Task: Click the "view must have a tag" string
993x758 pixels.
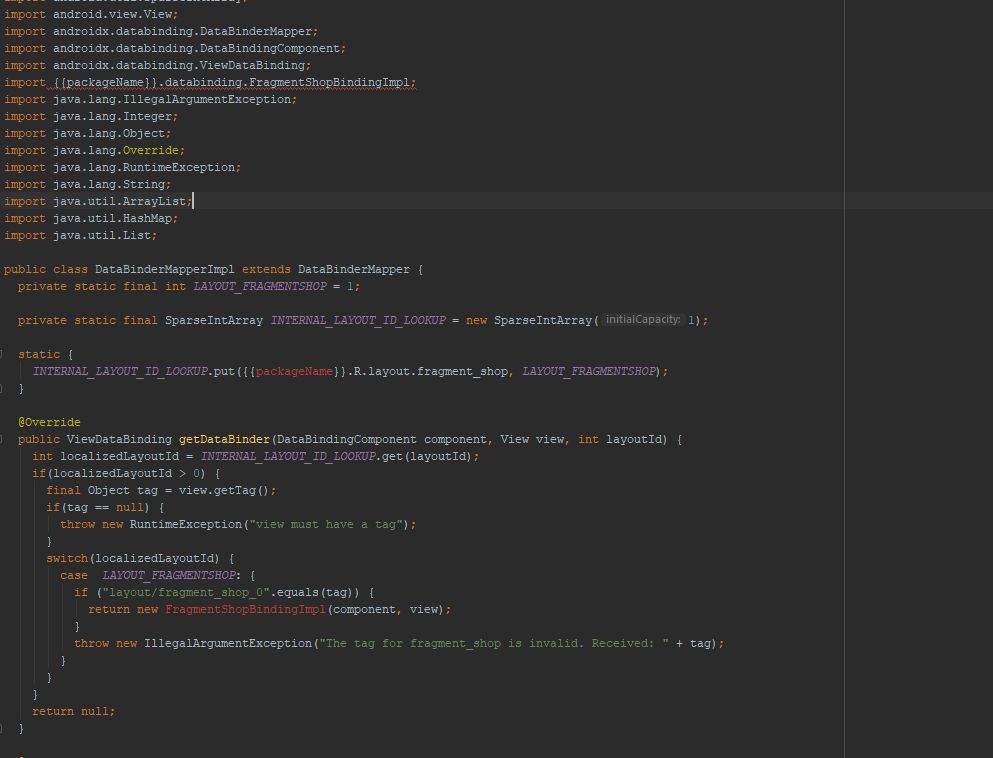Action: coord(326,524)
